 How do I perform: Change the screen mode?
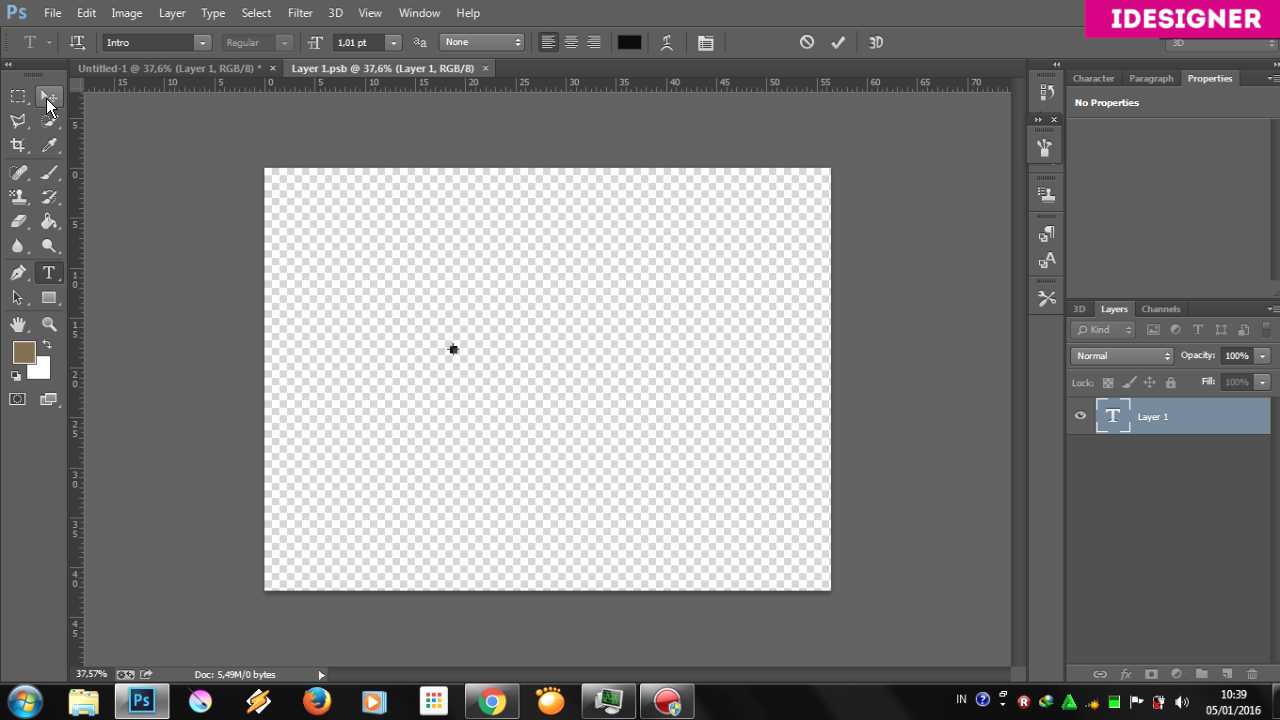(x=48, y=400)
